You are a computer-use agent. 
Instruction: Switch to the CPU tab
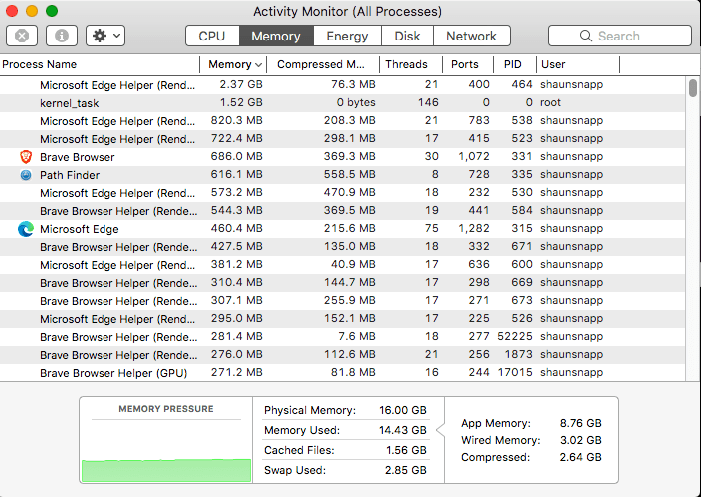coord(212,36)
